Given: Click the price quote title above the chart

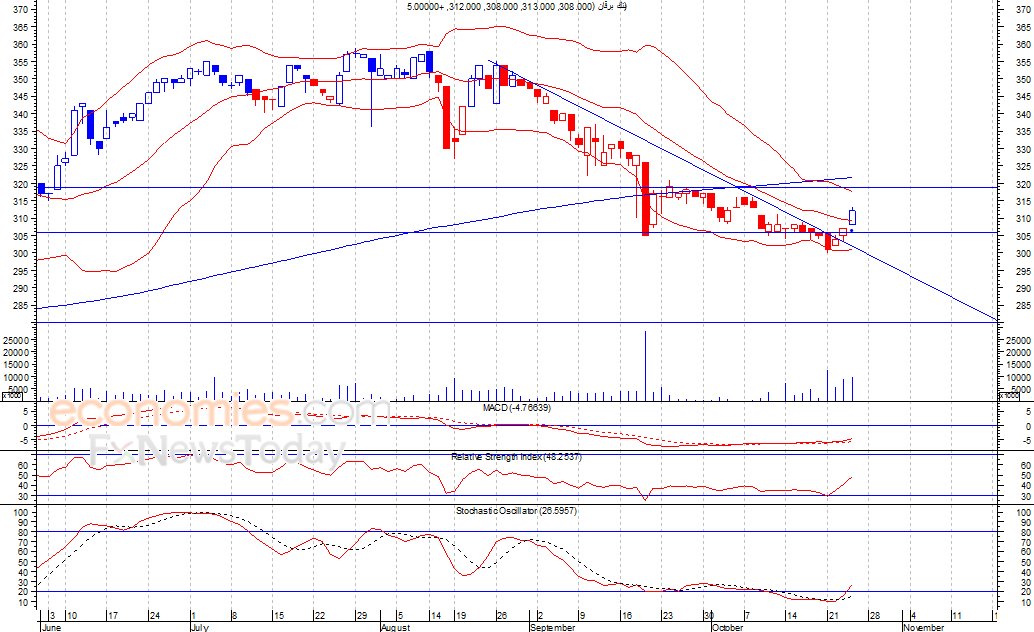Looking at the screenshot, I should pyautogui.click(x=517, y=7).
